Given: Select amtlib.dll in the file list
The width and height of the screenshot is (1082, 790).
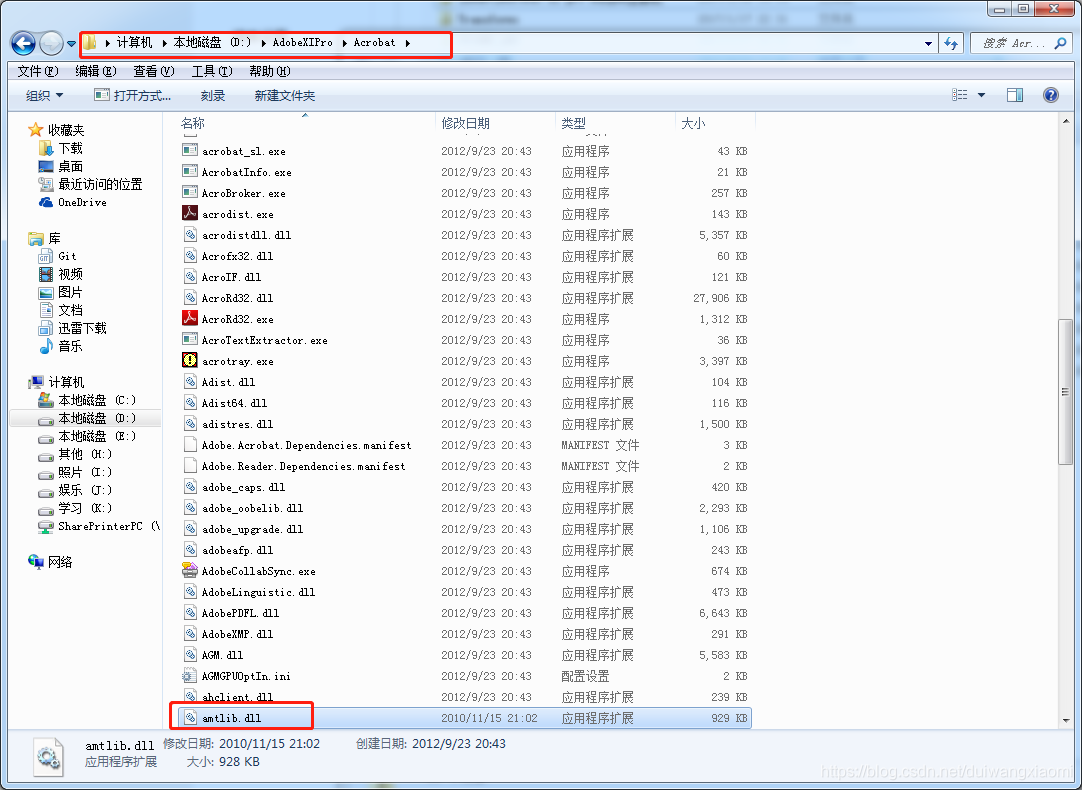Looking at the screenshot, I should (x=464, y=718).
